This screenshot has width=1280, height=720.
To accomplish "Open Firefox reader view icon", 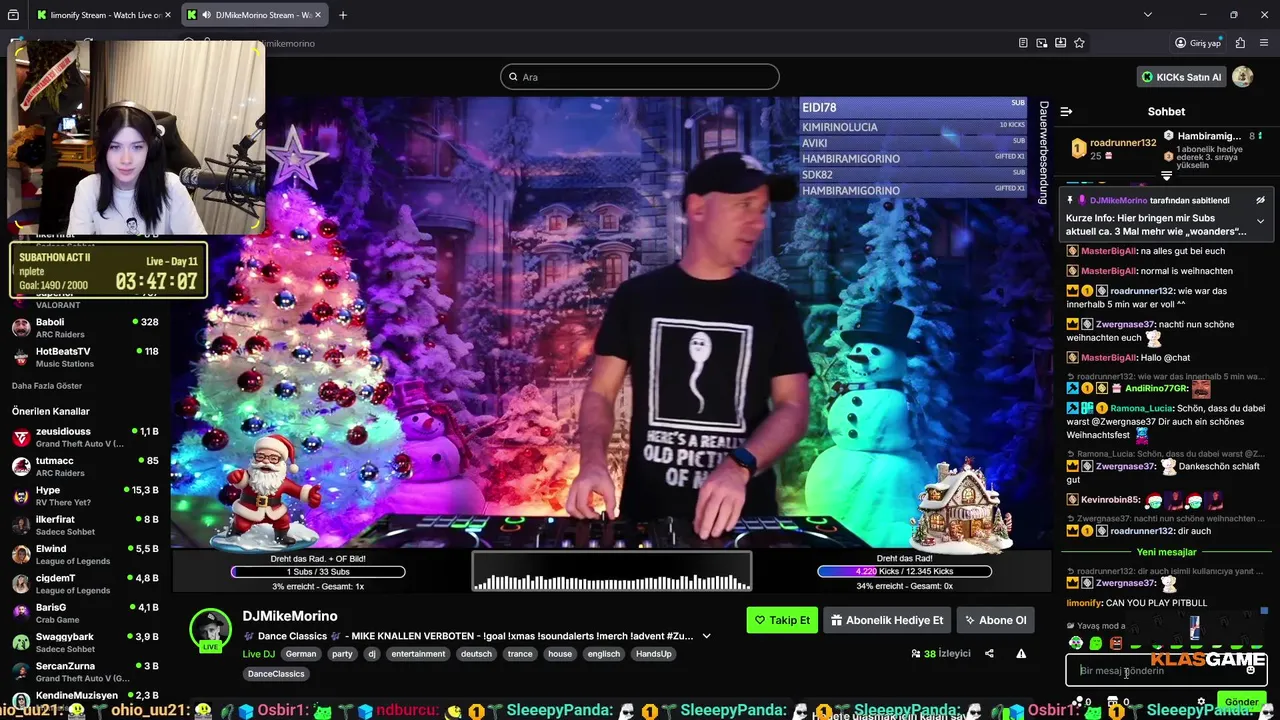I will (1023, 43).
